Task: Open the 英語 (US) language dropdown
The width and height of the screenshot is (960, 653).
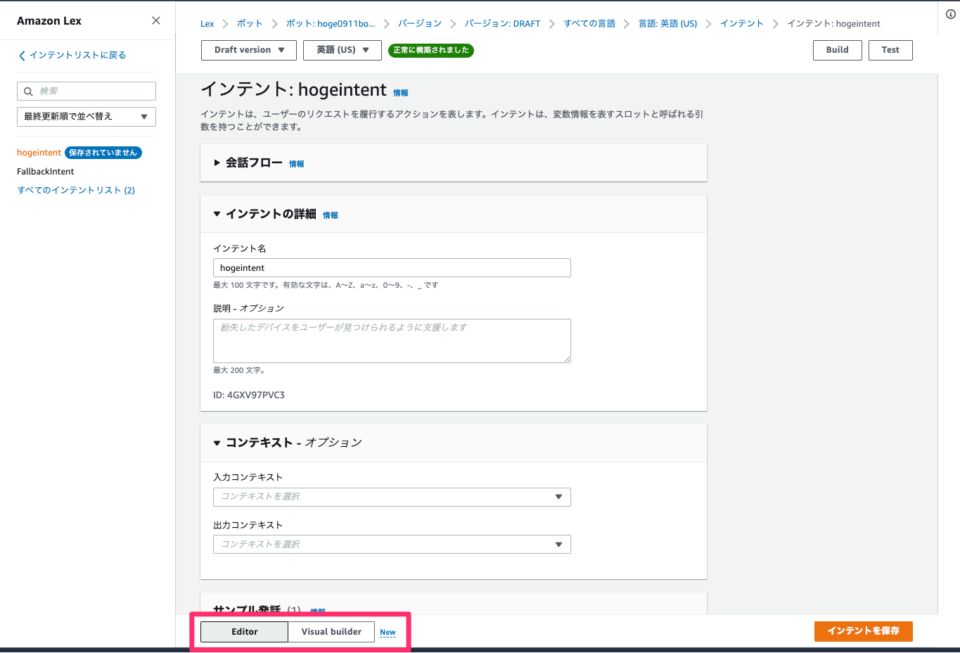Action: pos(342,50)
